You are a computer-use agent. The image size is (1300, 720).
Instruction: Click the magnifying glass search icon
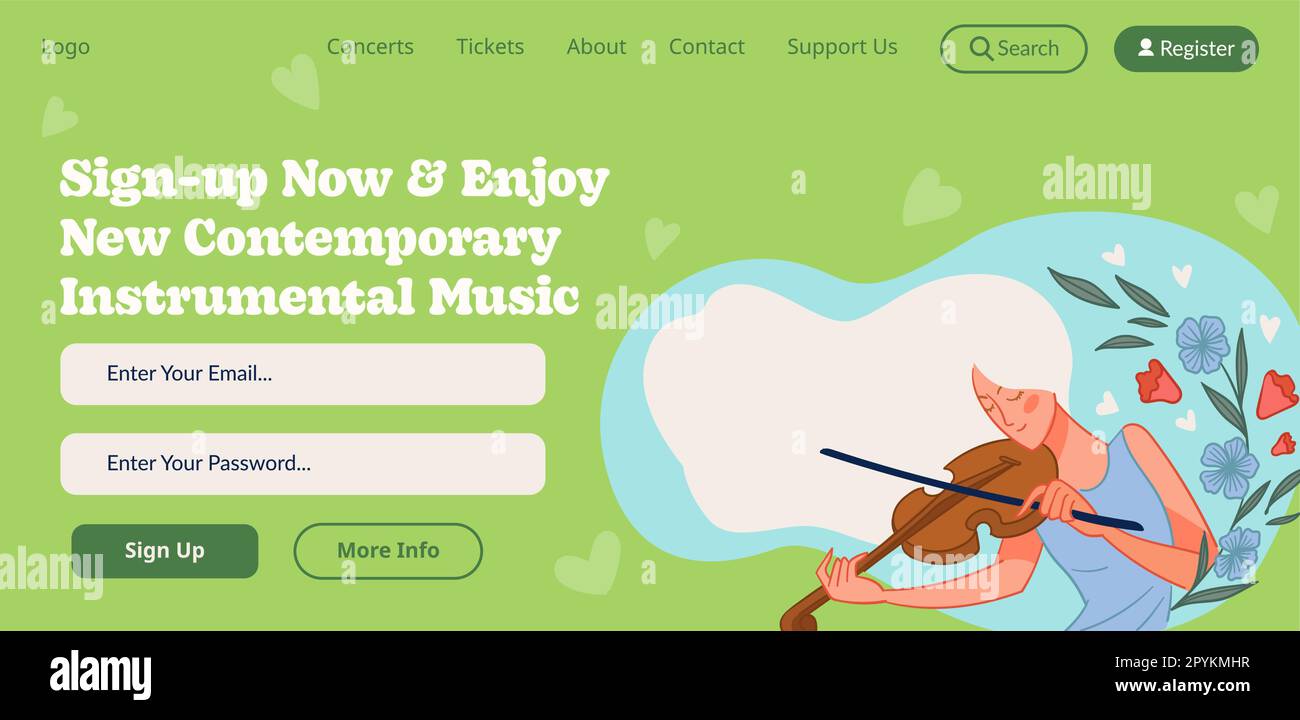[x=981, y=48]
